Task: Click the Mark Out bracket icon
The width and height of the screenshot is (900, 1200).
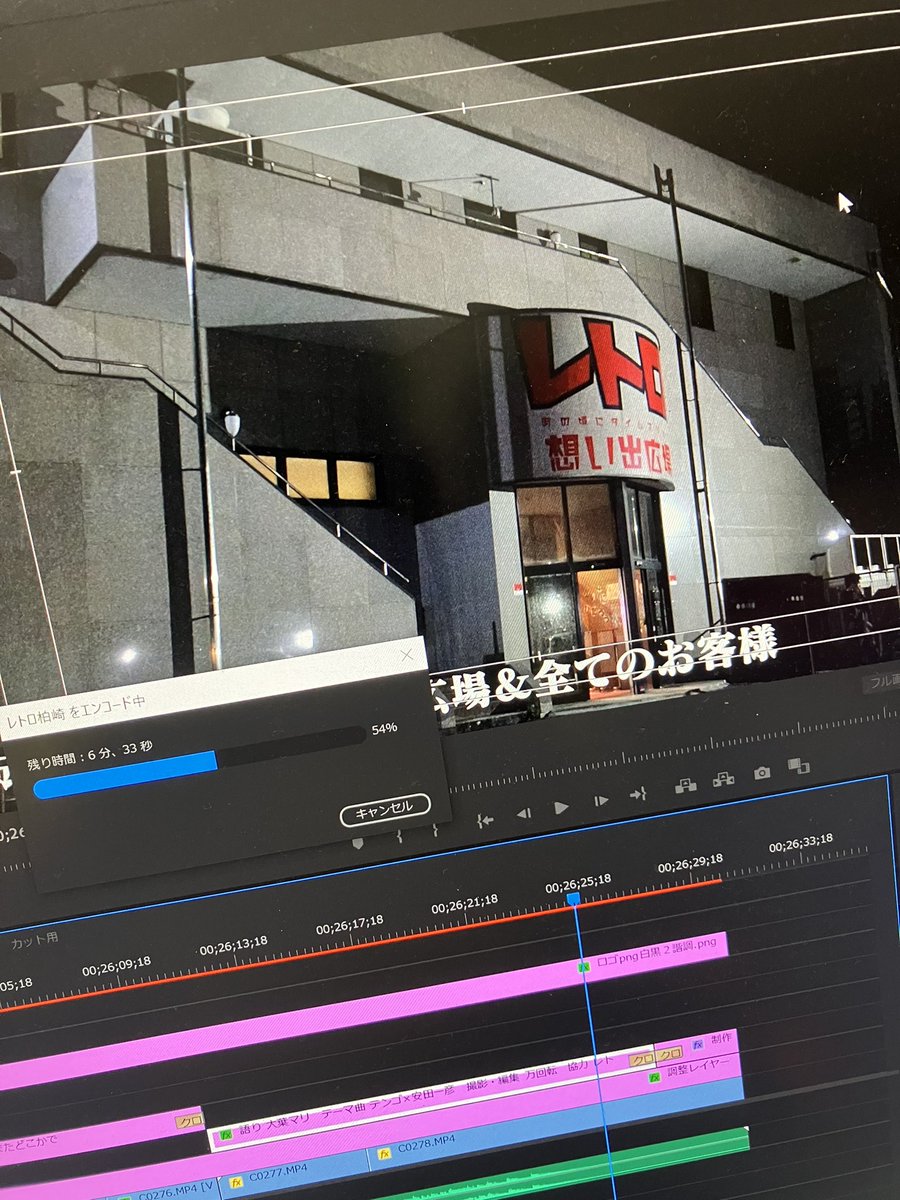Action: coord(435,829)
